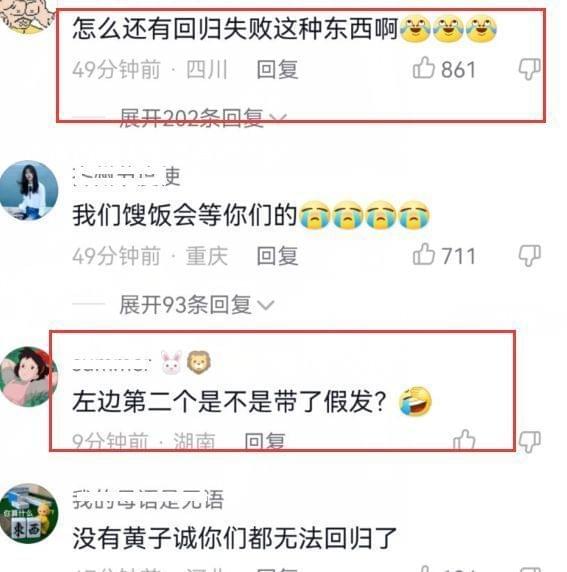The image size is (567, 572).
Task: Dislike the 我们馊饭会等你们的 comment
Action: point(529,256)
